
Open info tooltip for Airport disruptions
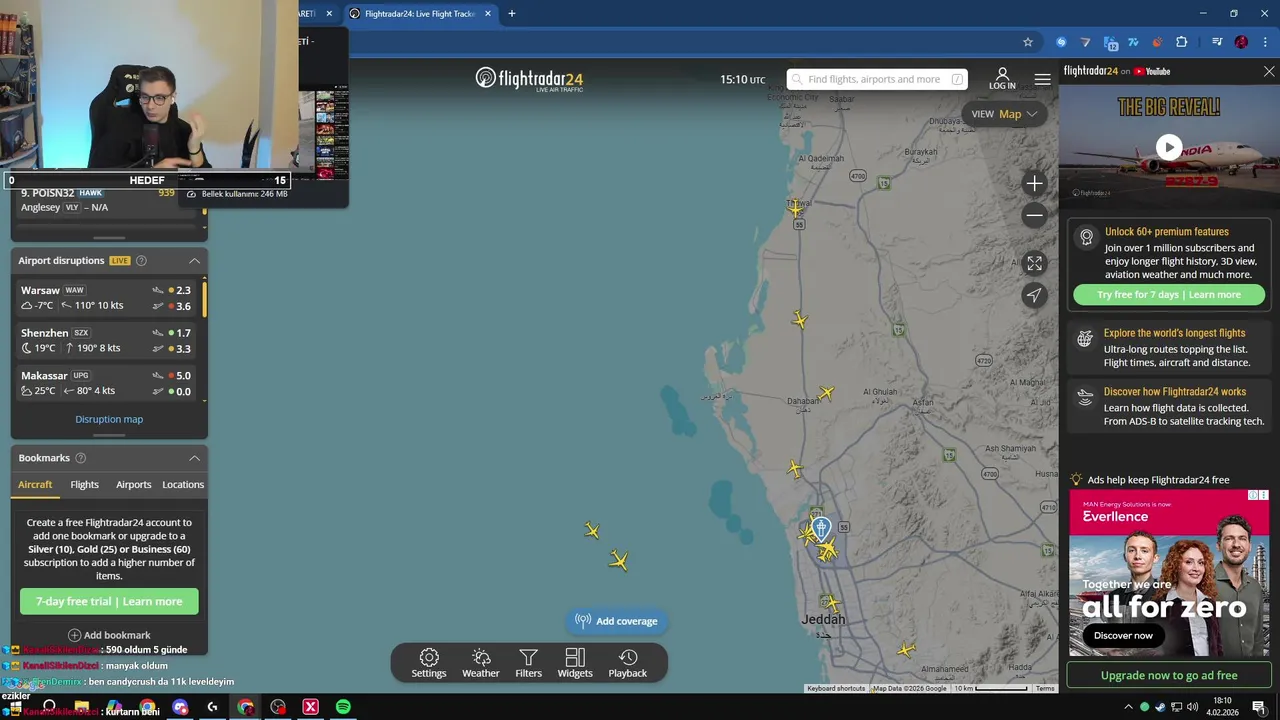[141, 261]
